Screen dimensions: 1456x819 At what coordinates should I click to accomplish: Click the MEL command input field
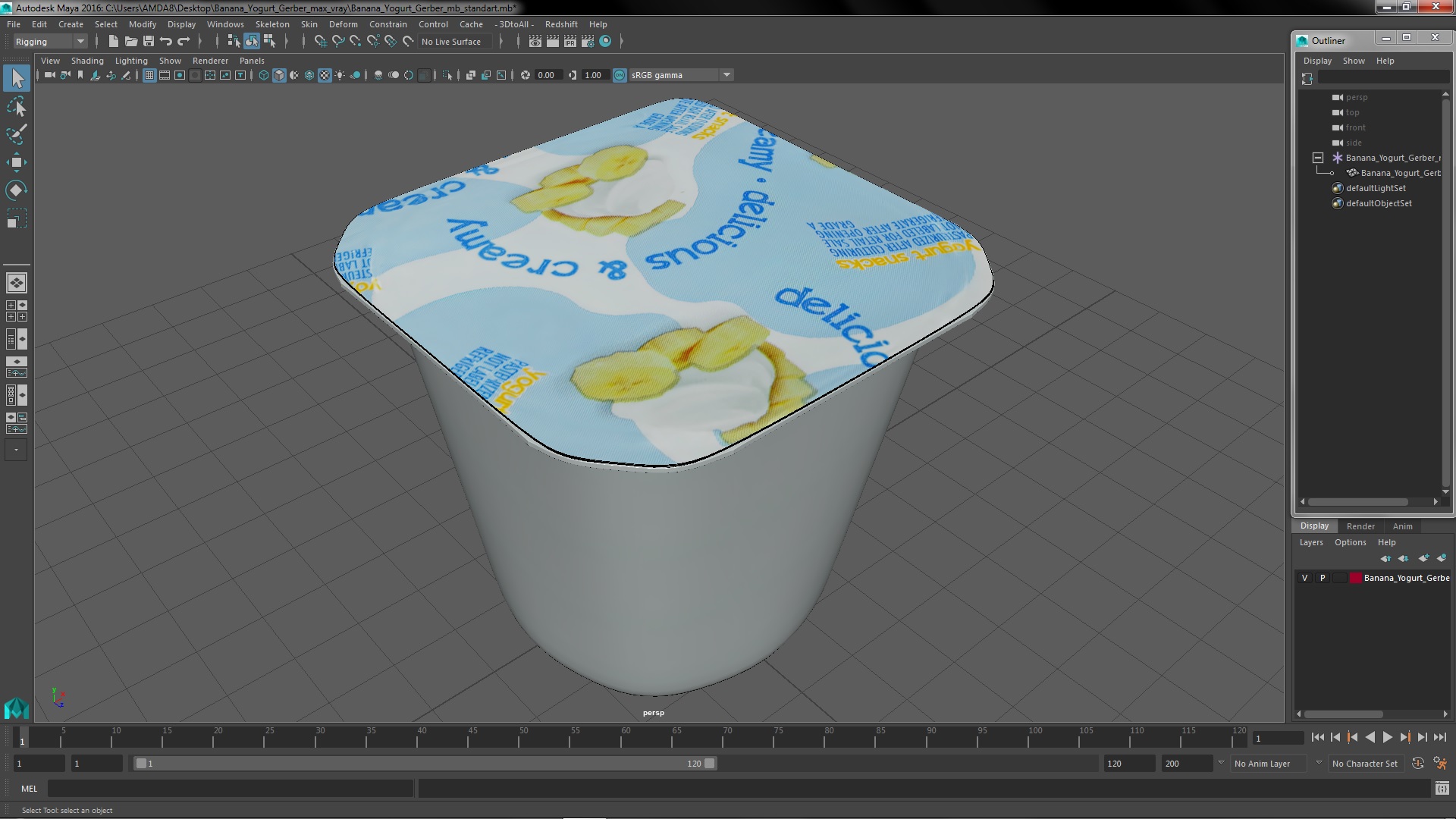coord(231,789)
